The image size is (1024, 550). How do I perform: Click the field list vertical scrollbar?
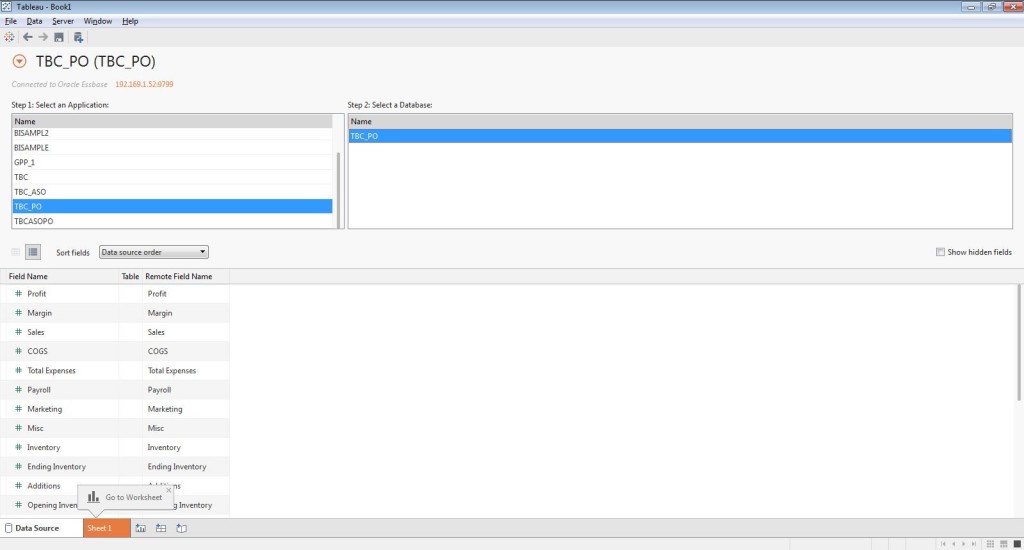(x=1019, y=342)
